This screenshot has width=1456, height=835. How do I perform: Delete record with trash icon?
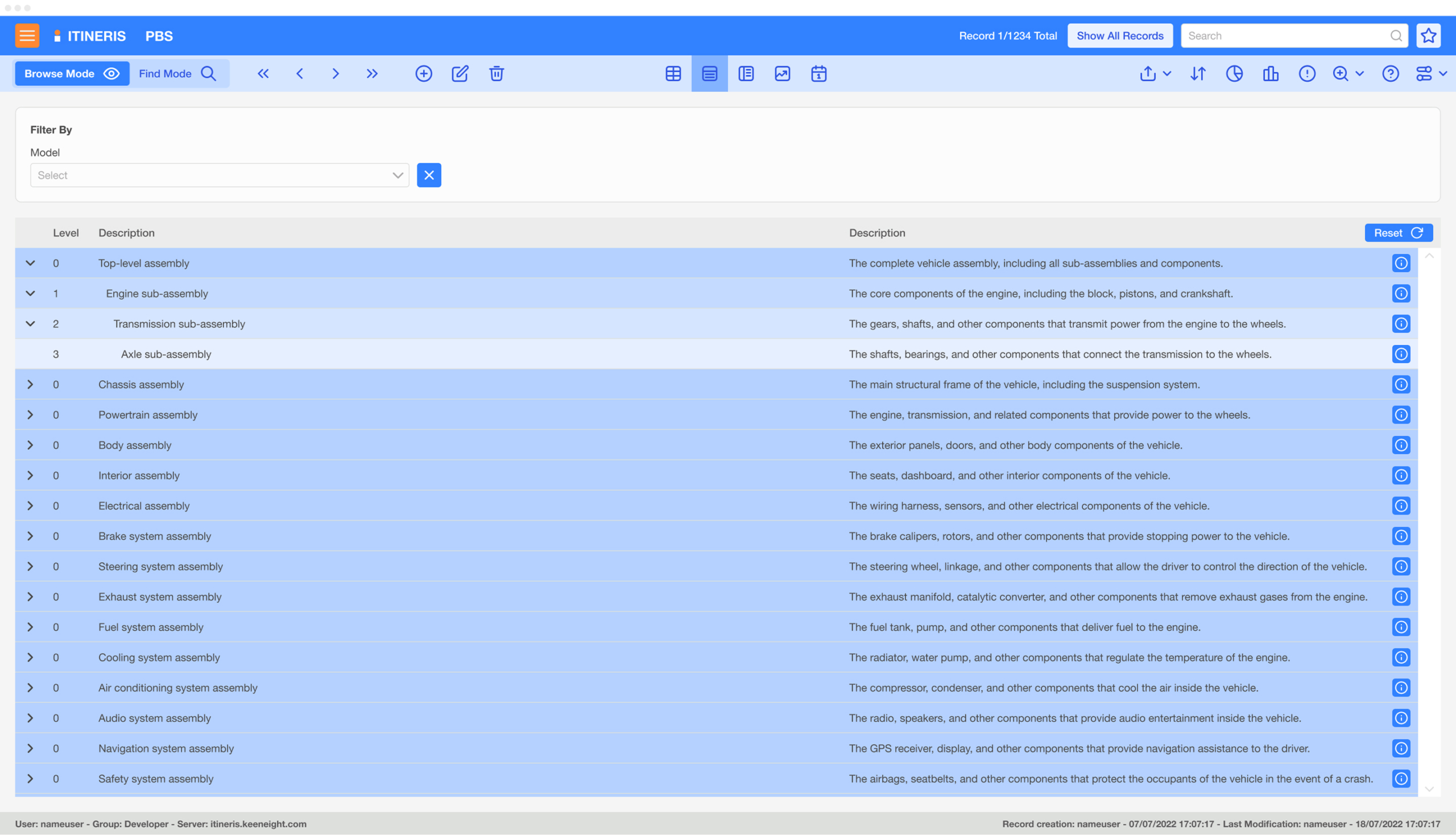497,73
